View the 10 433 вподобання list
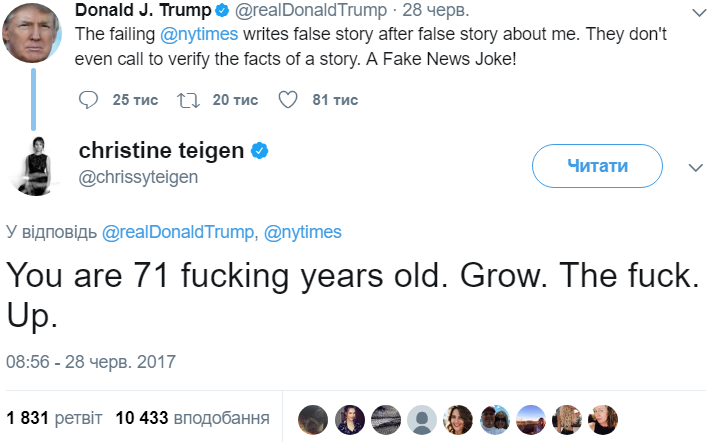The height and width of the screenshot is (442, 728). click(x=192, y=417)
